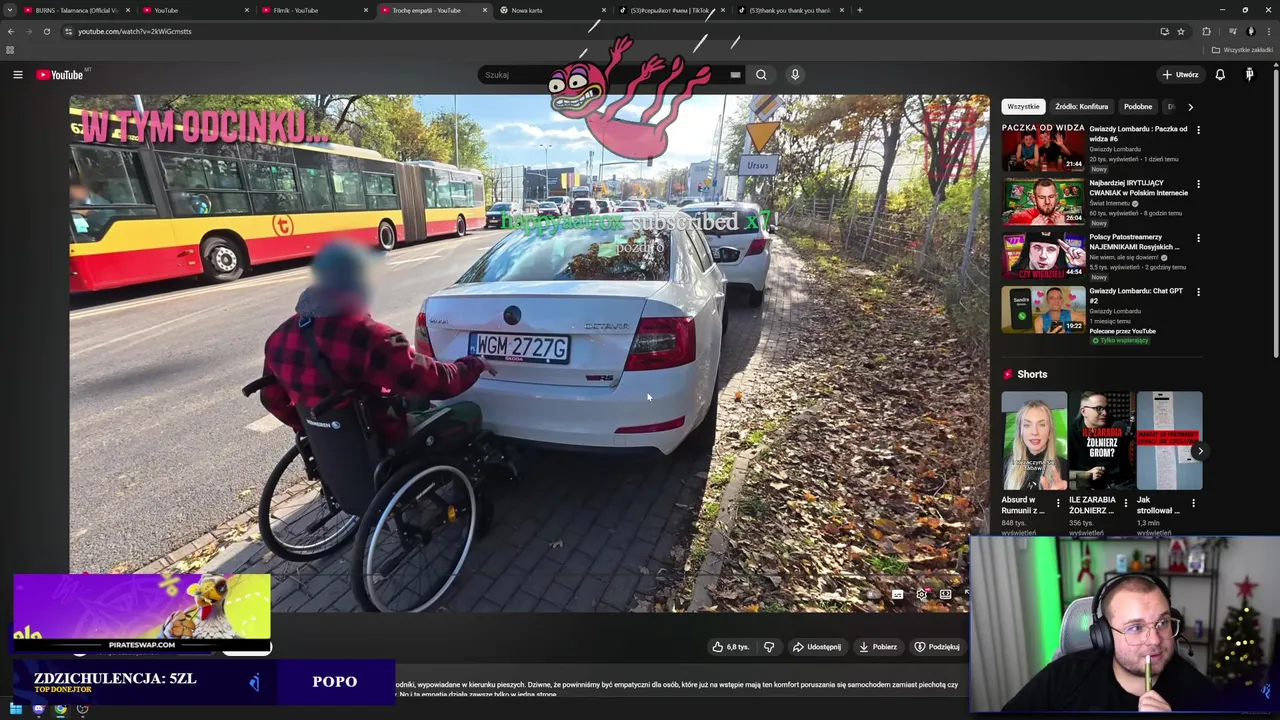Open YouTube notifications bell
Image resolution: width=1280 pixels, height=720 pixels.
[1220, 75]
